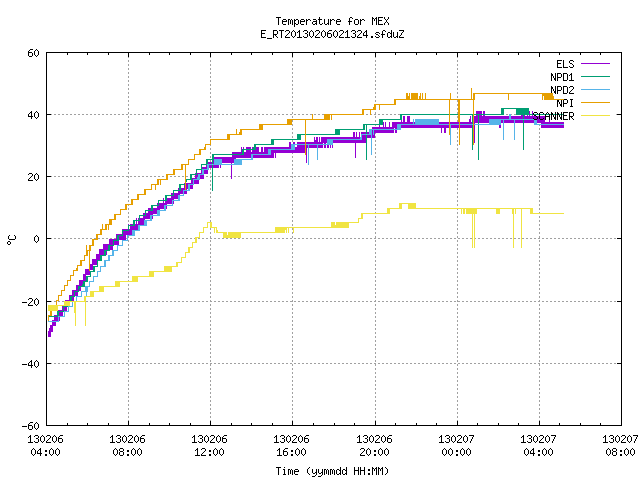
Task: Click the NPI legend label
Action: click(x=565, y=103)
